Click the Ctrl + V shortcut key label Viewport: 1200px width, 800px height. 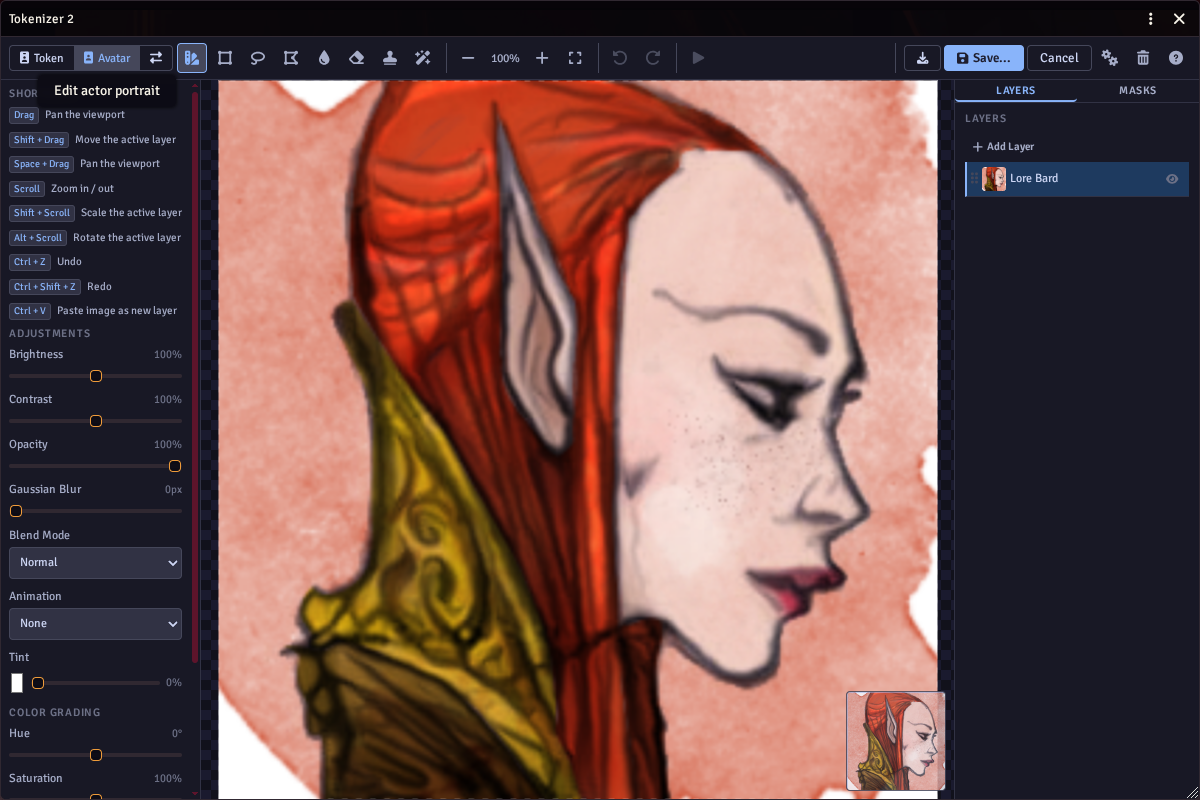click(x=30, y=311)
